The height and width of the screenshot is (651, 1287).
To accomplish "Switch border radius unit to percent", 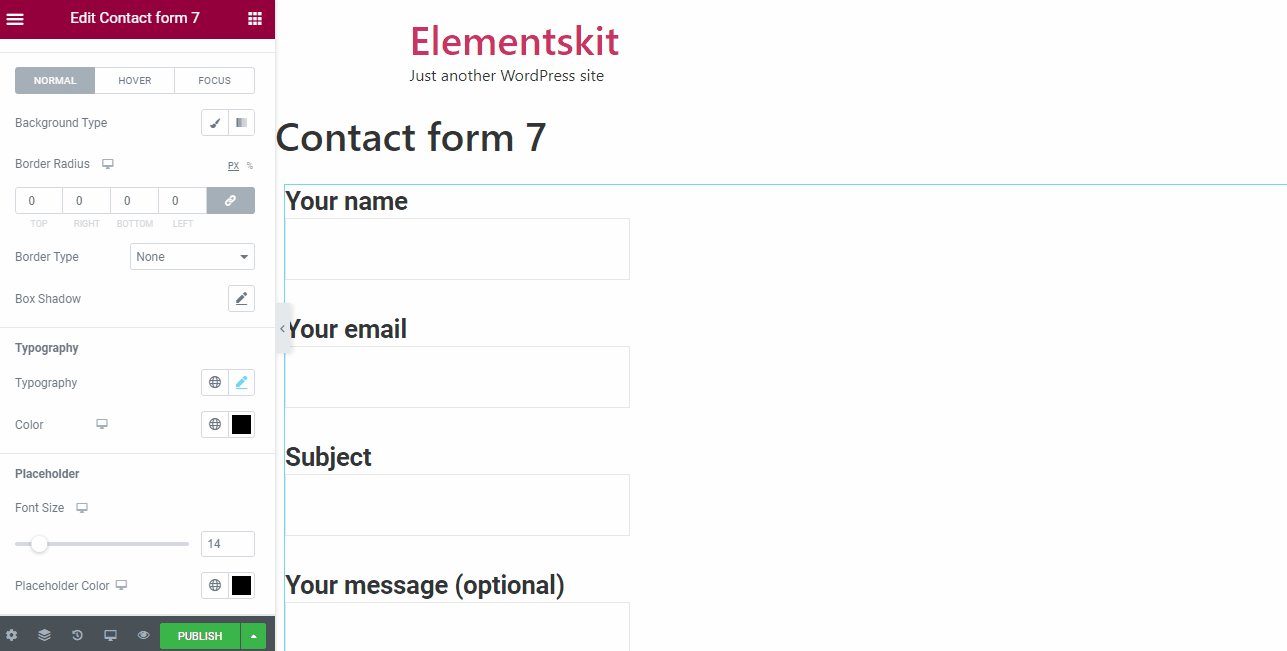I will click(250, 166).
